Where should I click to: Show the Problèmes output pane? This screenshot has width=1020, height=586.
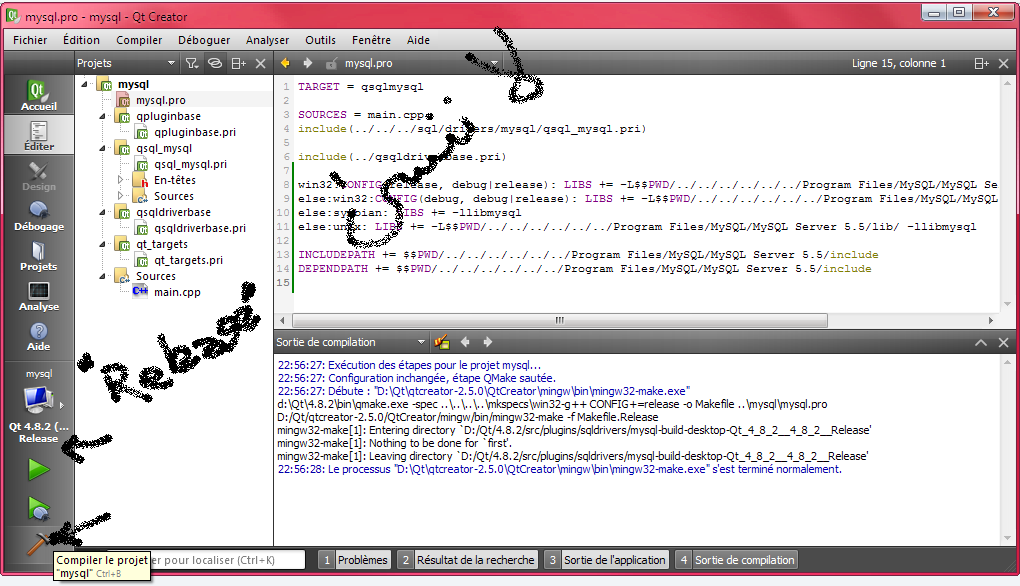355,560
